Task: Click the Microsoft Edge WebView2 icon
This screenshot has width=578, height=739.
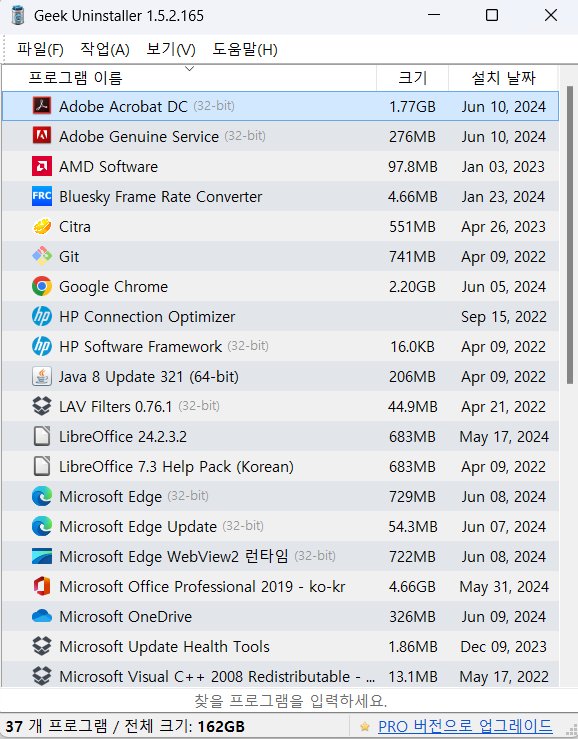Action: [42, 557]
